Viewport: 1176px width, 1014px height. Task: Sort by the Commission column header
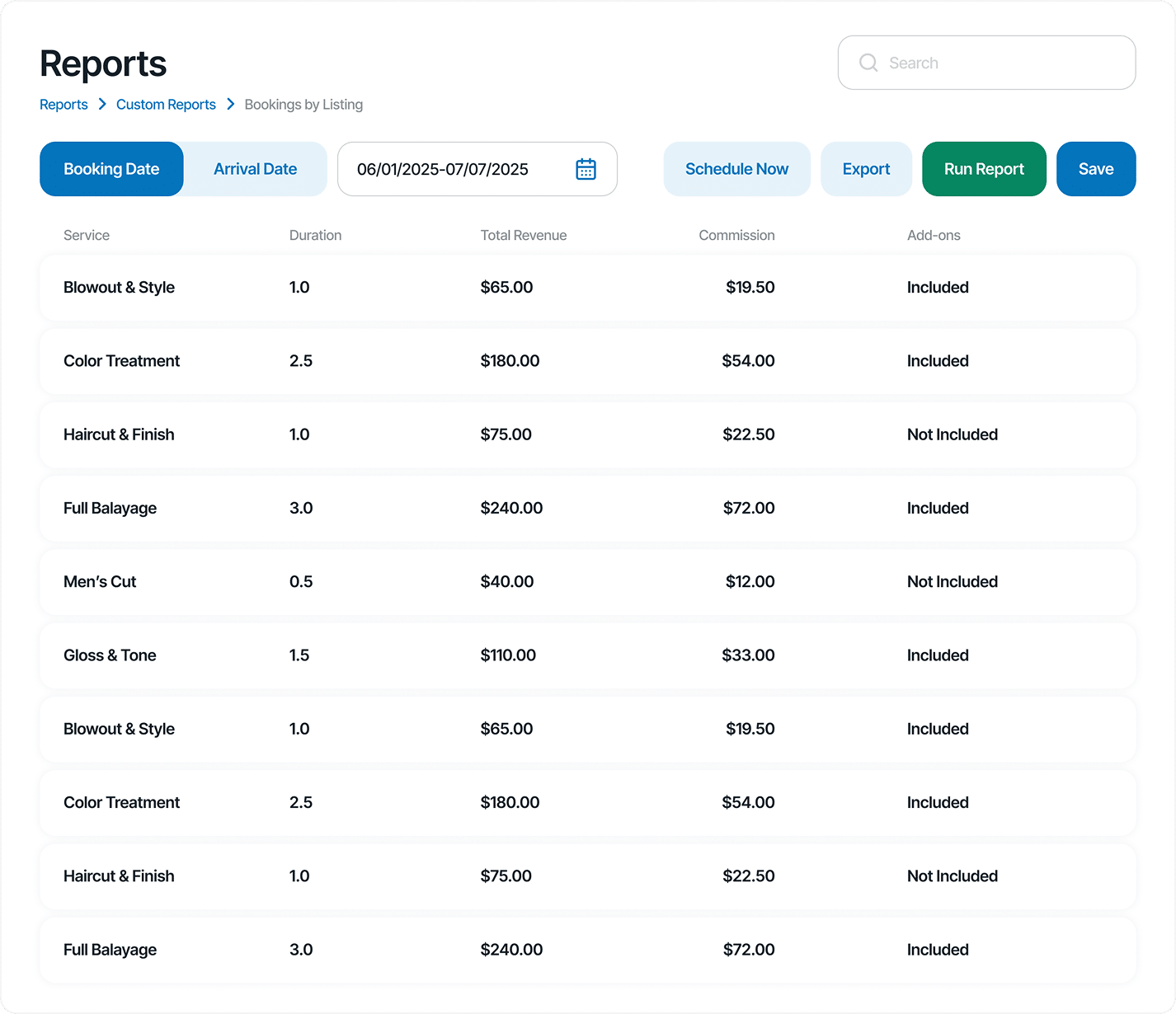[736, 235]
